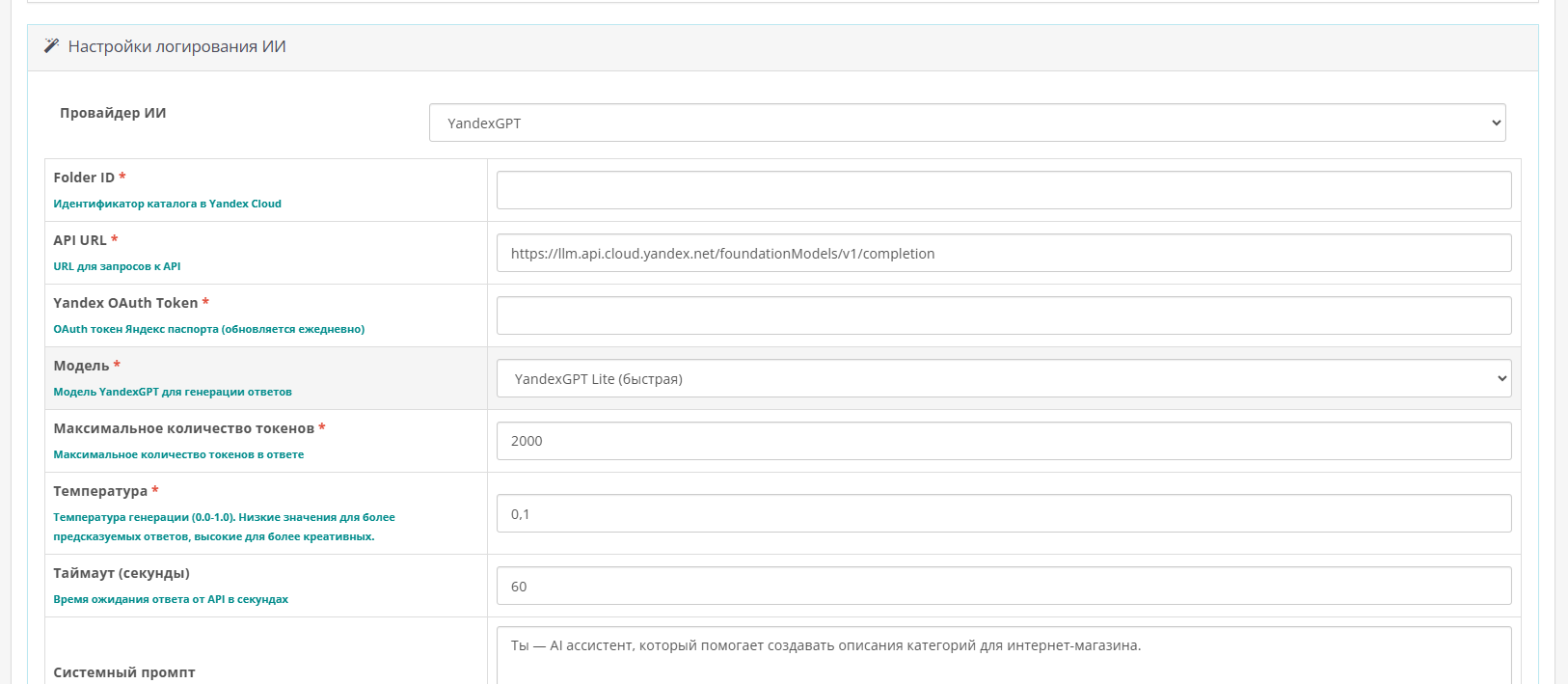Click hint Идентификатор каталога в Yandex Cloud

(x=167, y=204)
